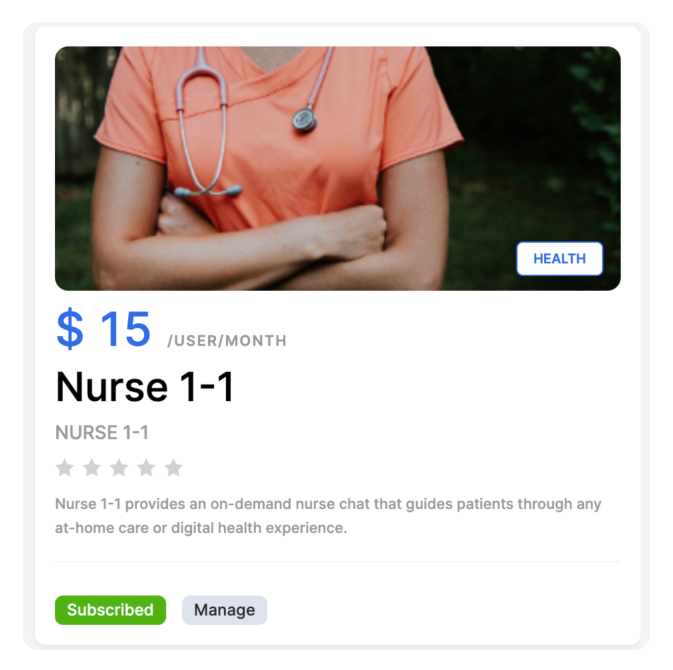
Task: Click the blue 15 price number
Action: pos(125,329)
